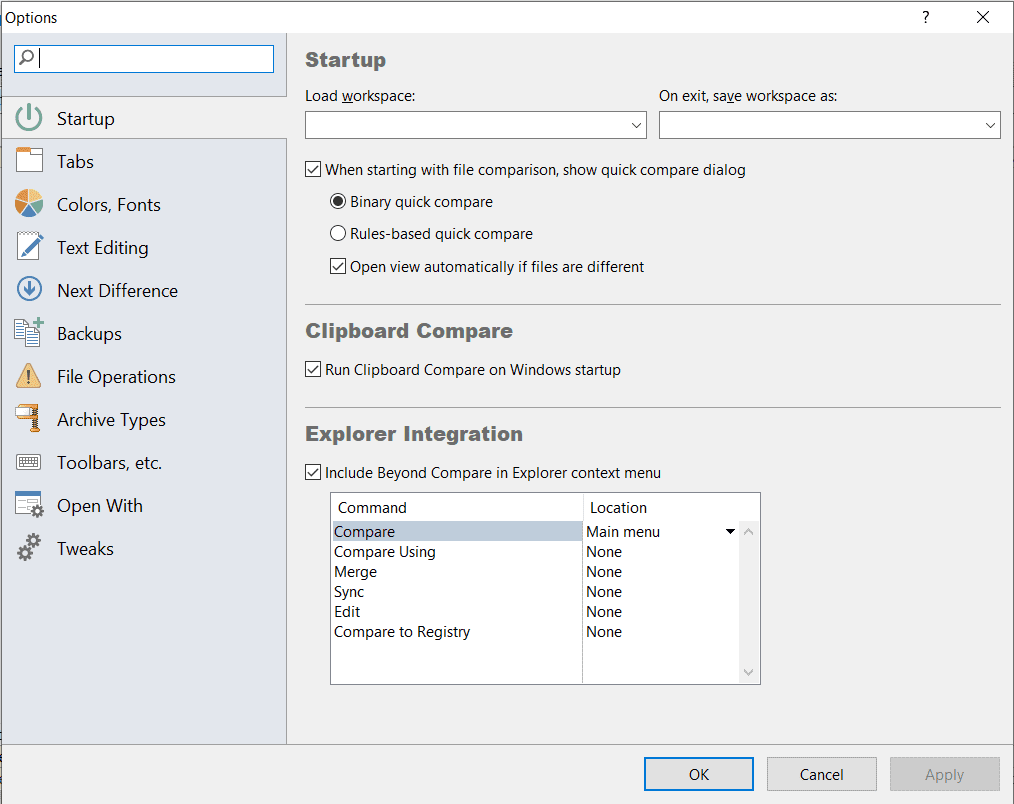Click Location value None for Edit
The height and width of the screenshot is (804, 1014).
(x=604, y=611)
